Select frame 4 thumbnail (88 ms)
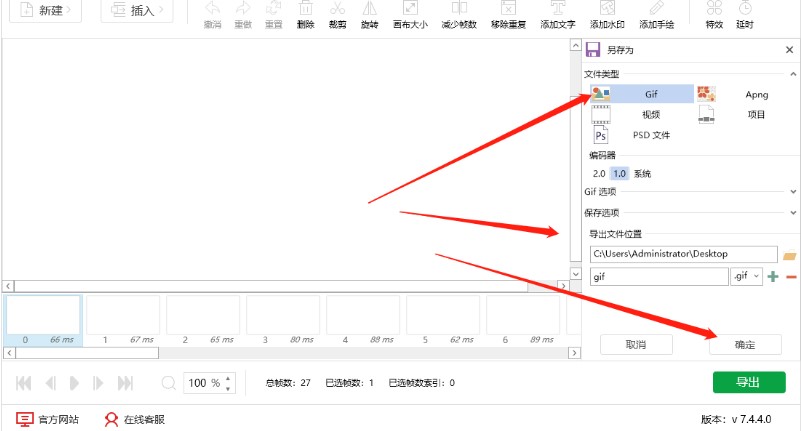The width and height of the screenshot is (801, 431). (363, 321)
